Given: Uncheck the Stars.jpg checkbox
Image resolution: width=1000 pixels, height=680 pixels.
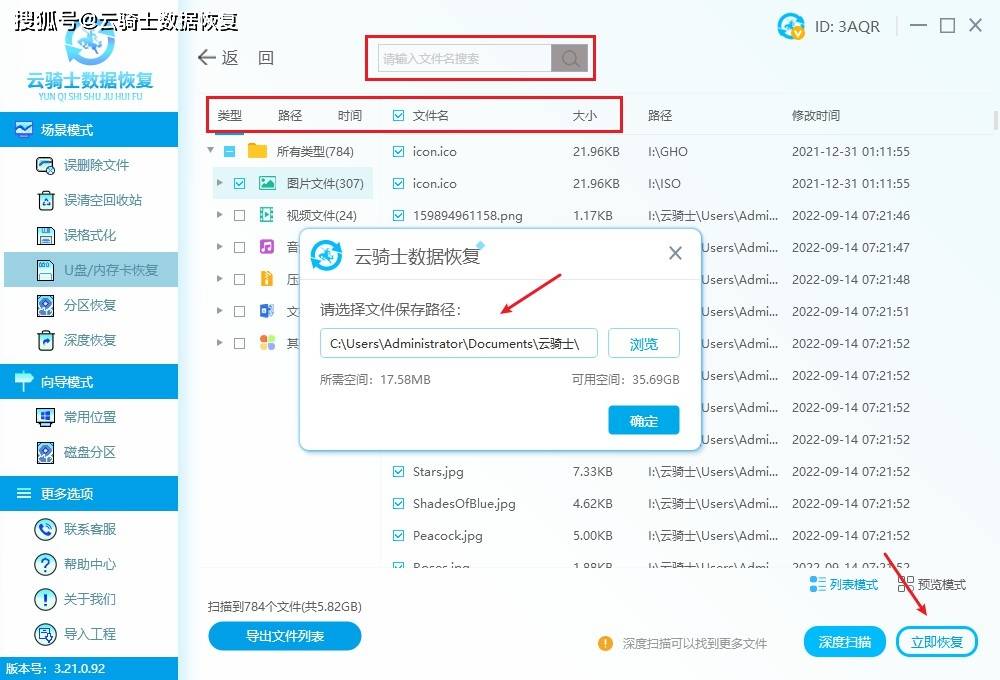Looking at the screenshot, I should pos(399,472).
